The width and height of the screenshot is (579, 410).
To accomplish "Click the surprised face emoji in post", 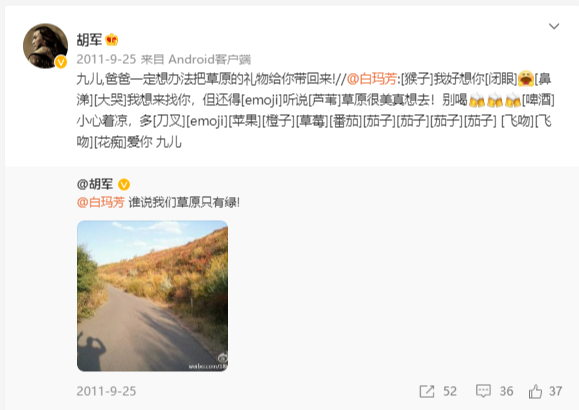I will 526,78.
